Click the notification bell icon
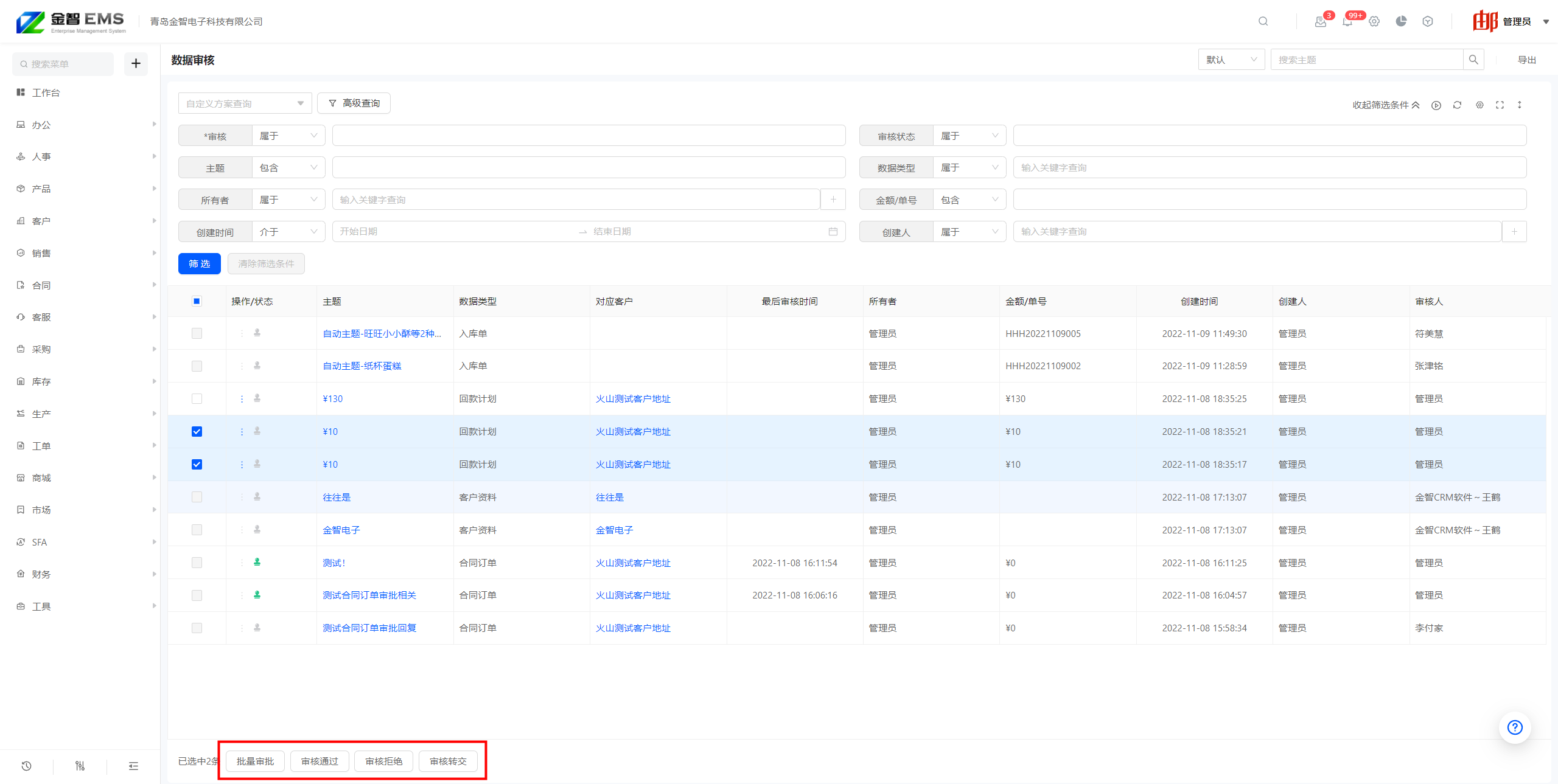 (x=1347, y=22)
